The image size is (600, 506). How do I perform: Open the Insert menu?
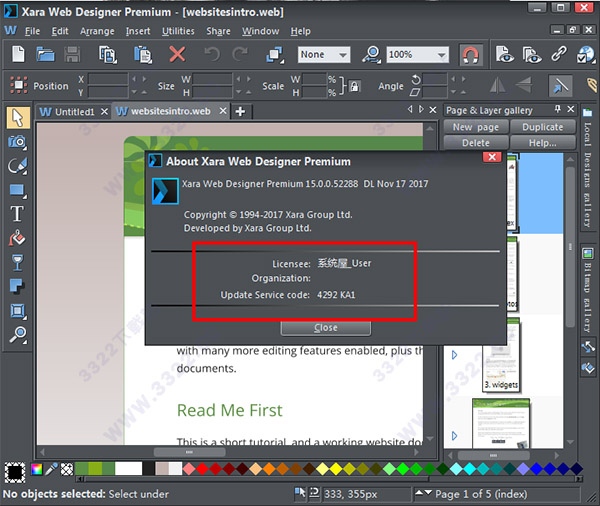coord(138,31)
